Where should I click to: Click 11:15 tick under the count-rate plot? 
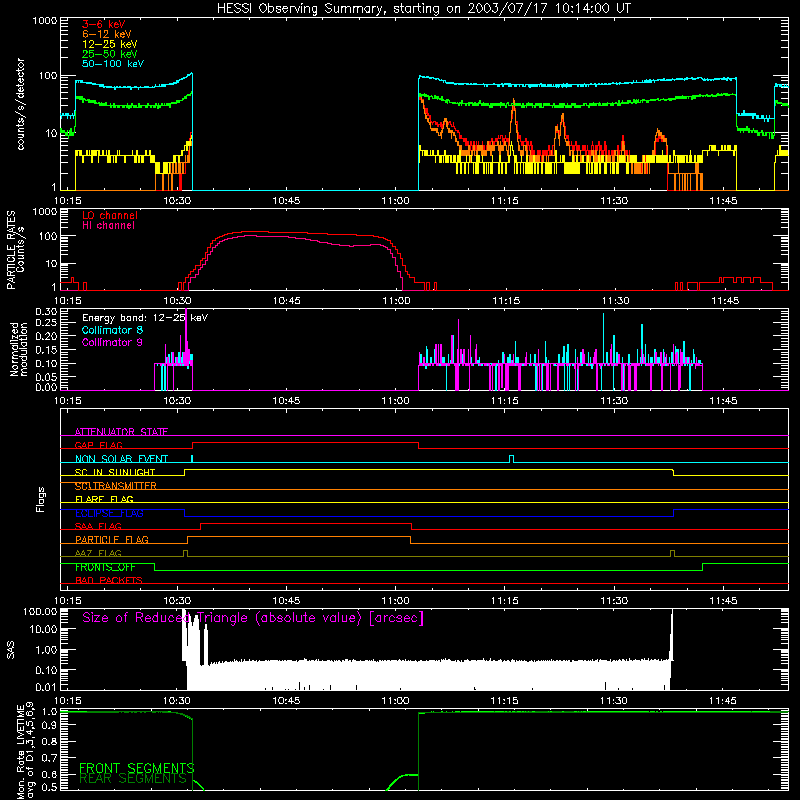[x=505, y=201]
